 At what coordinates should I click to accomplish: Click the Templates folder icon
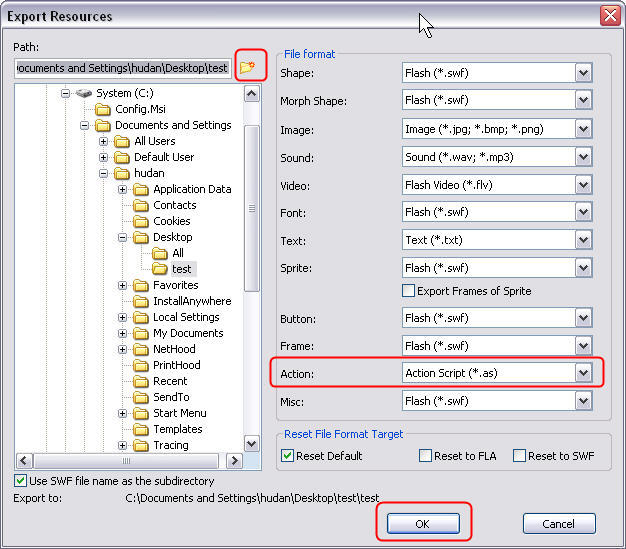pyautogui.click(x=141, y=429)
